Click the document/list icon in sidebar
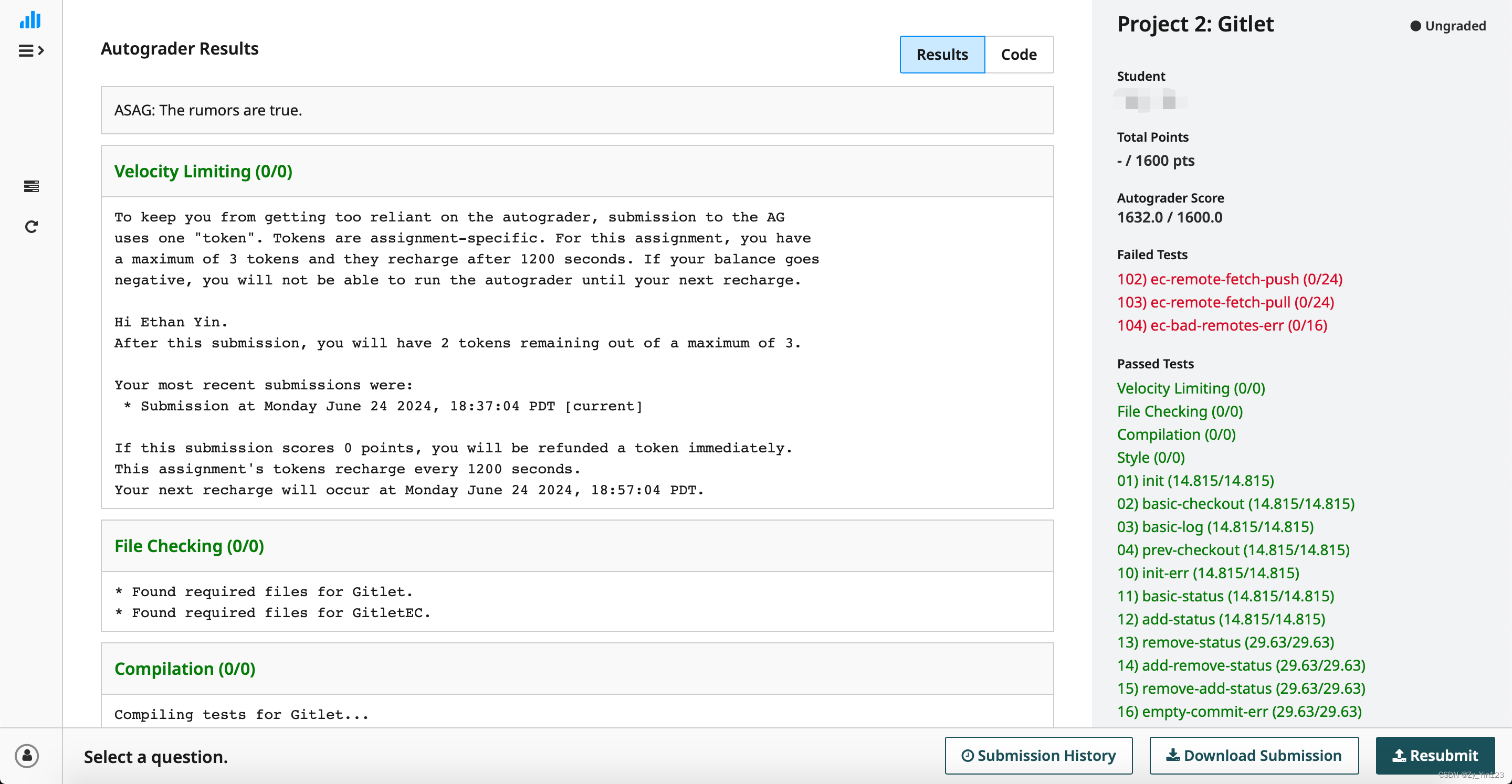The height and width of the screenshot is (784, 1512). click(31, 186)
